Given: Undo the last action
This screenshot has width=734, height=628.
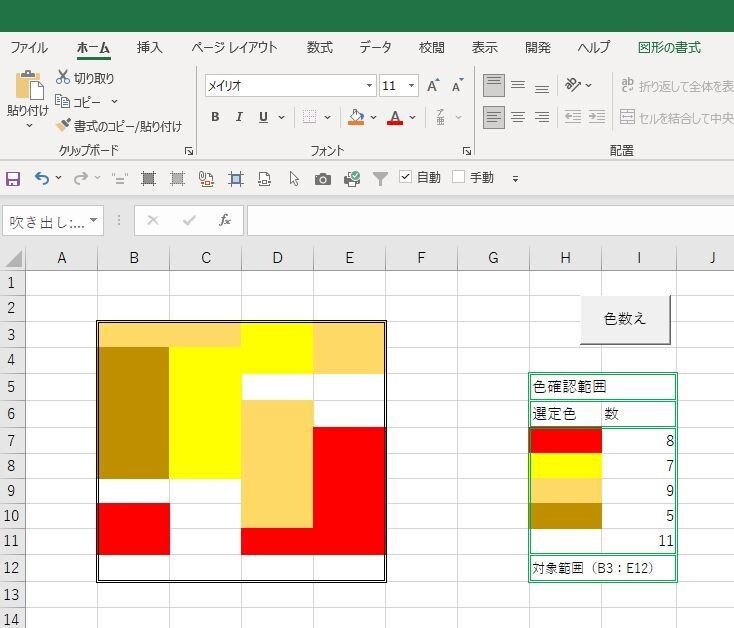Looking at the screenshot, I should [42, 178].
